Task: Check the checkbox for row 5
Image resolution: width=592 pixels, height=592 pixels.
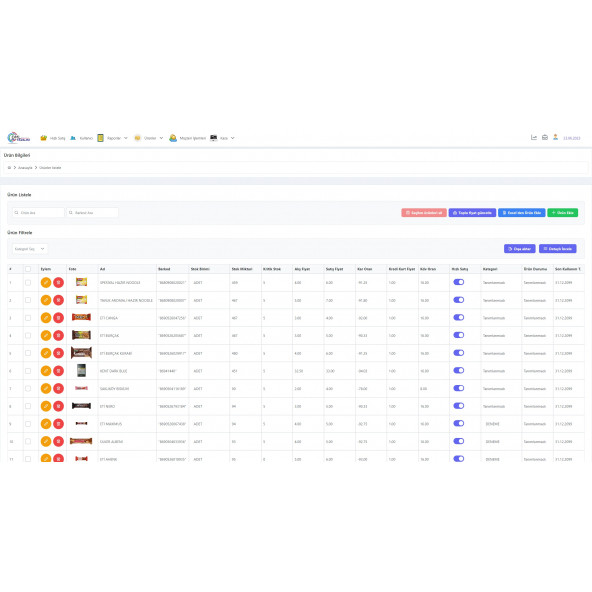Action: 28,353
